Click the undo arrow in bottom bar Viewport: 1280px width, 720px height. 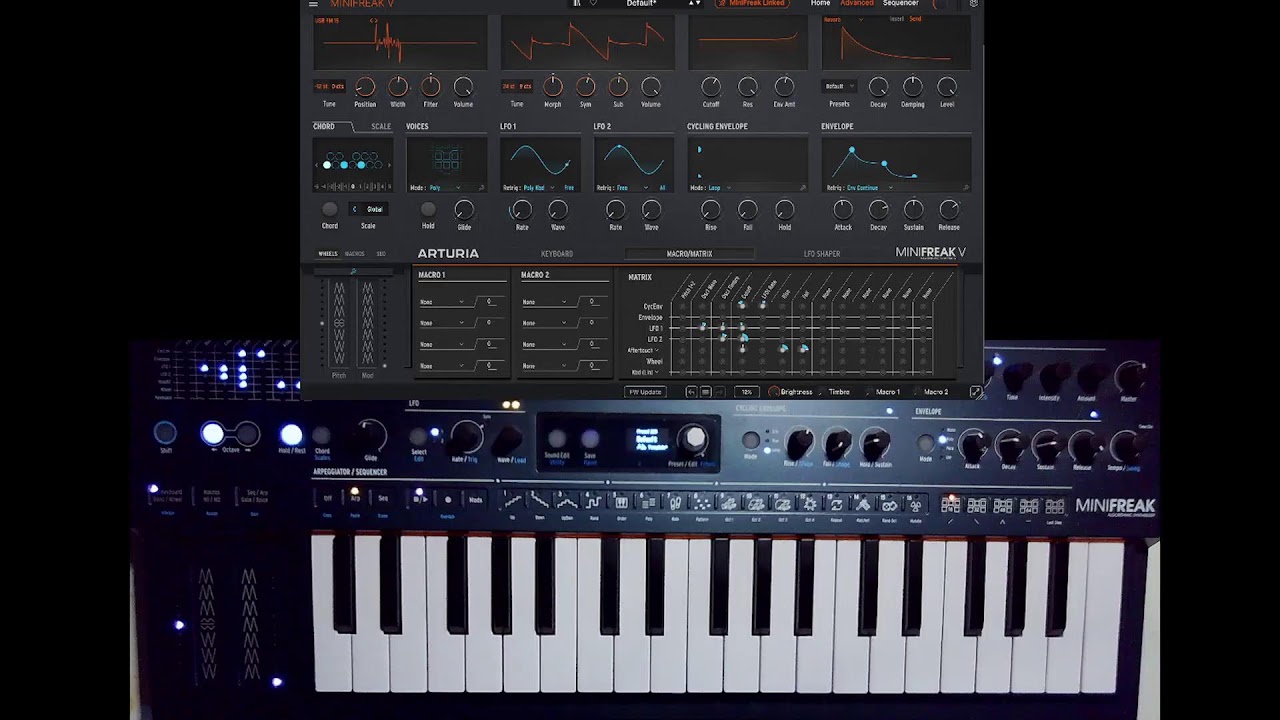(691, 392)
